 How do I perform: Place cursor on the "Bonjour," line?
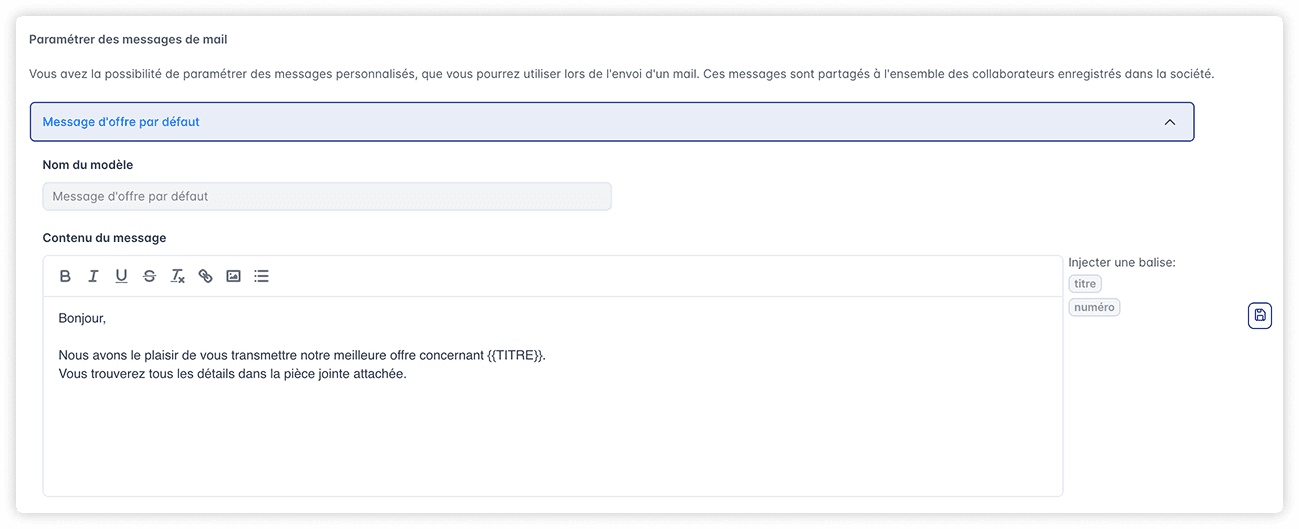click(x=82, y=318)
